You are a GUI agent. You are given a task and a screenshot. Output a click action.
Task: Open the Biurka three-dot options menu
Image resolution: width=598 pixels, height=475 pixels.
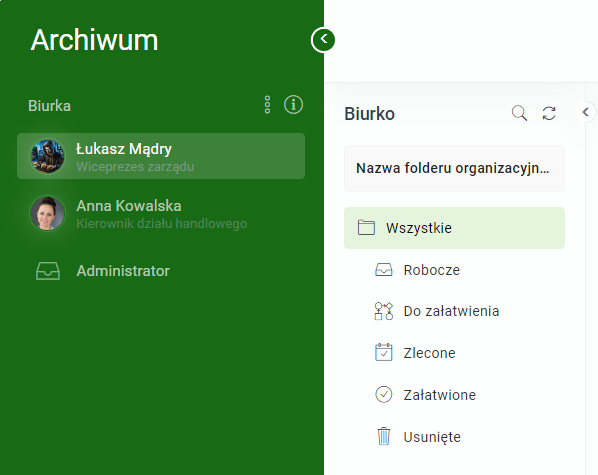coord(267,105)
